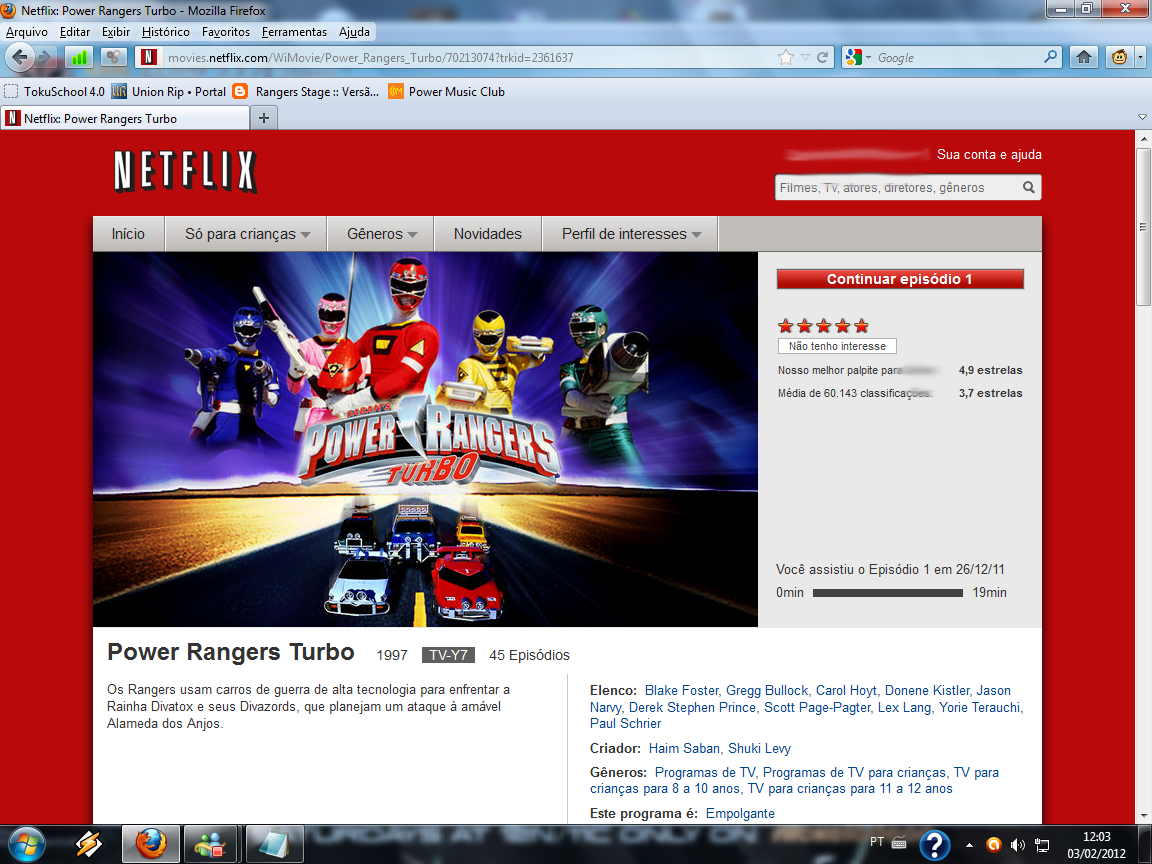Viewport: 1152px width, 864px height.
Task: Open the Gêneros dropdown menu
Action: coord(380,233)
